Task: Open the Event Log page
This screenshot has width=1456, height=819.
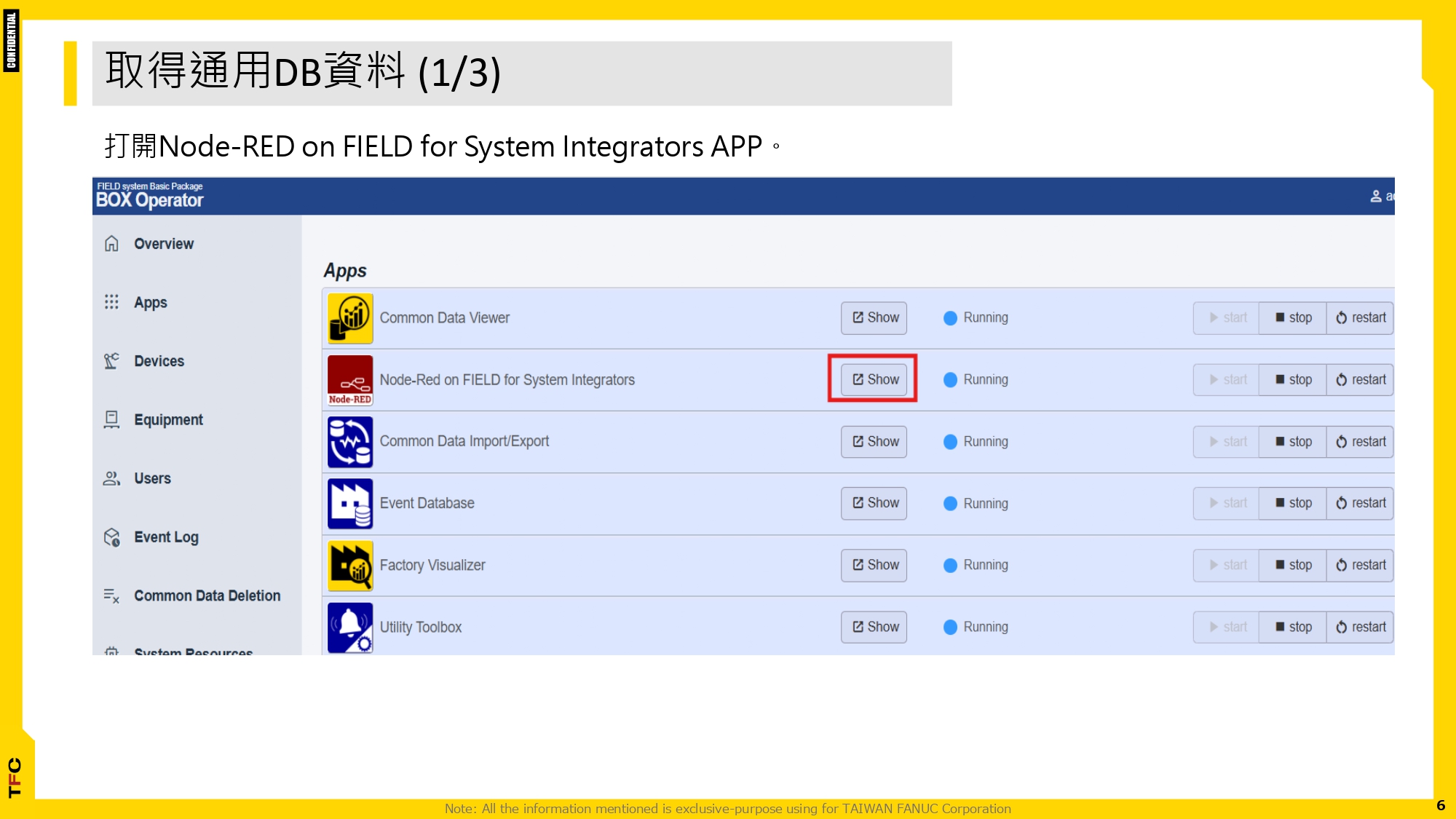Action: tap(166, 537)
